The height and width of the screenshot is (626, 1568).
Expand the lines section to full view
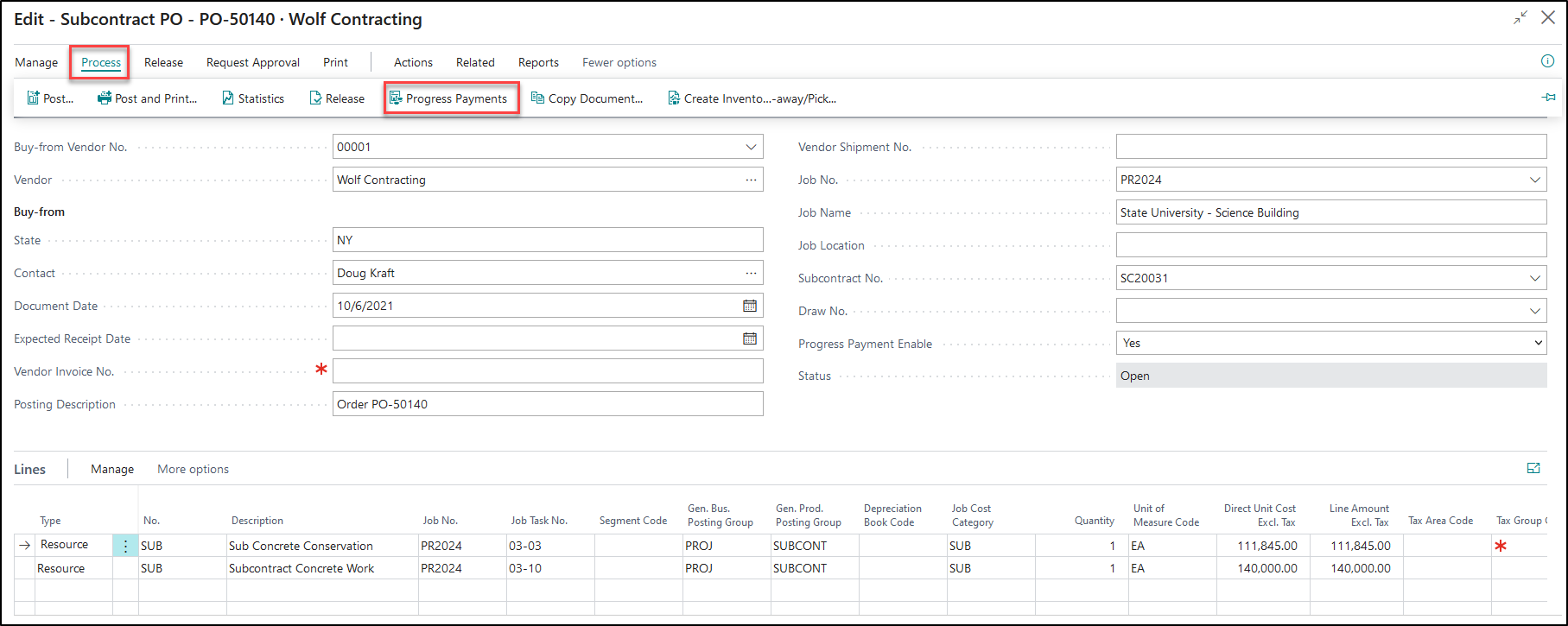point(1533,468)
